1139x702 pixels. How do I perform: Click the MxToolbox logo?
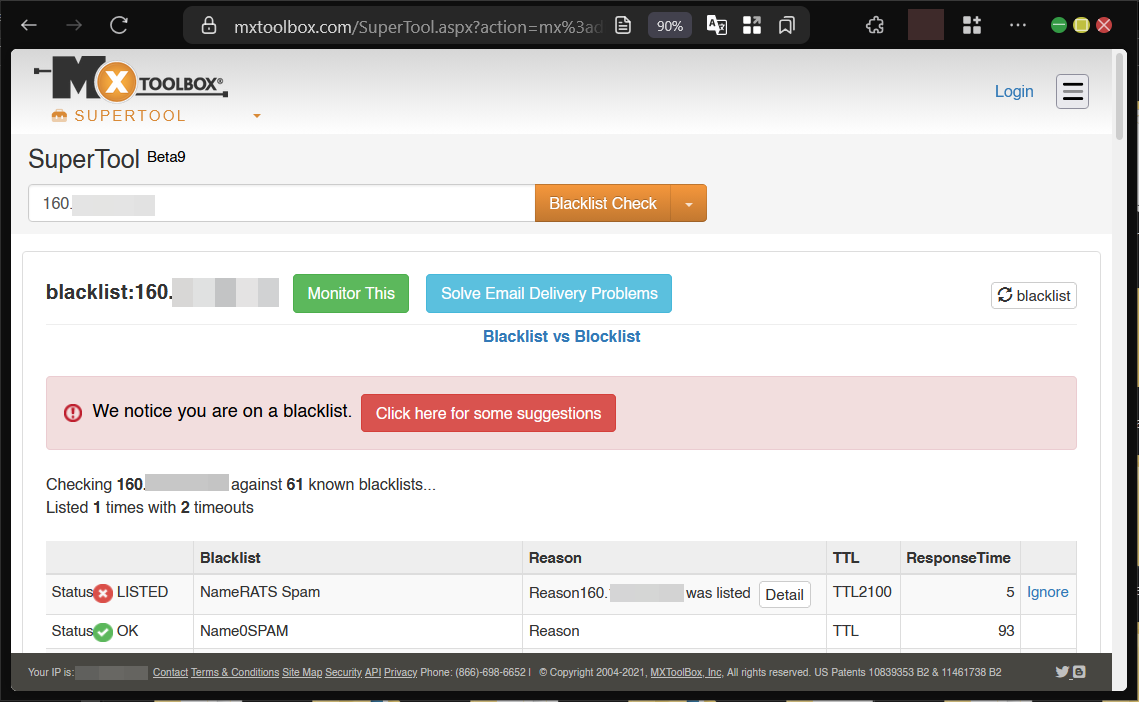pyautogui.click(x=131, y=80)
